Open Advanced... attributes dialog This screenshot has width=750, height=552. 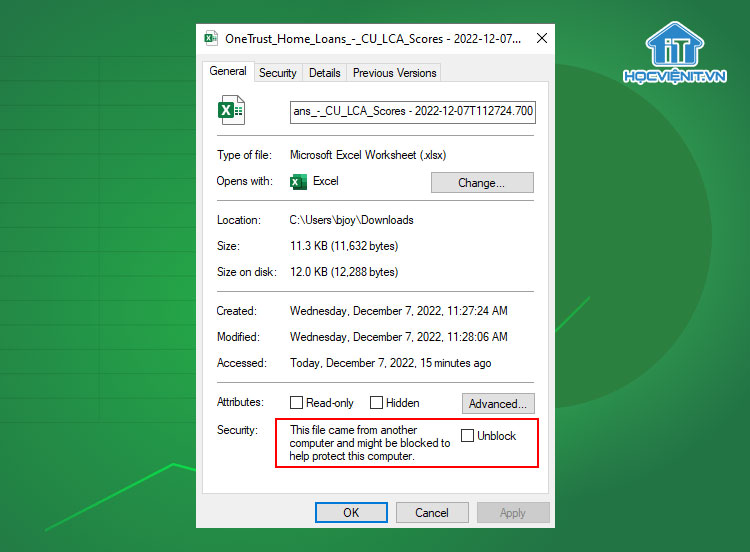(498, 404)
